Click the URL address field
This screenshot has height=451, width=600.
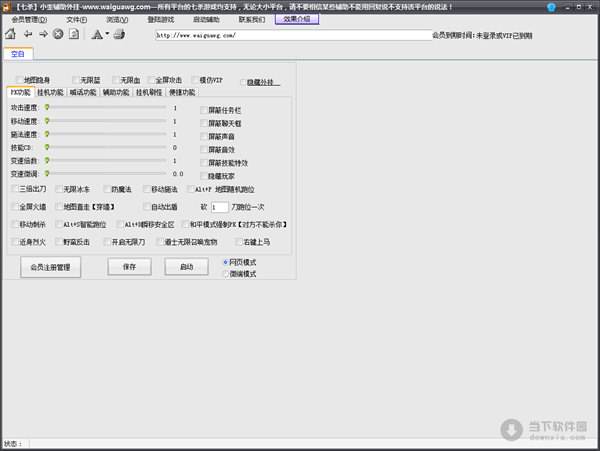(293, 35)
